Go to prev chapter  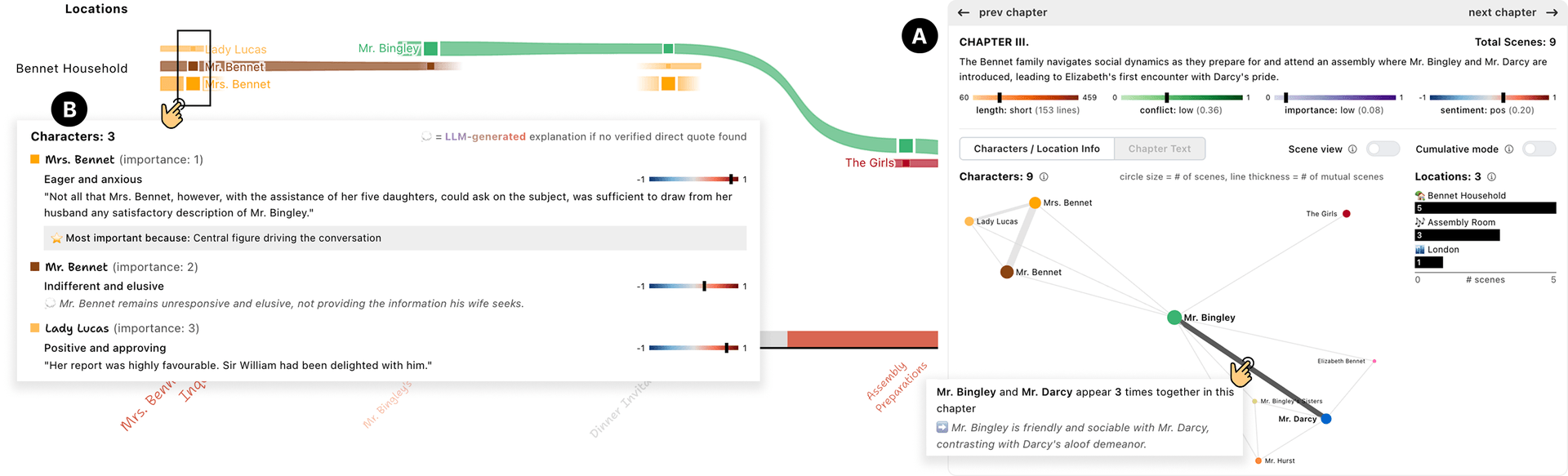(1013, 13)
